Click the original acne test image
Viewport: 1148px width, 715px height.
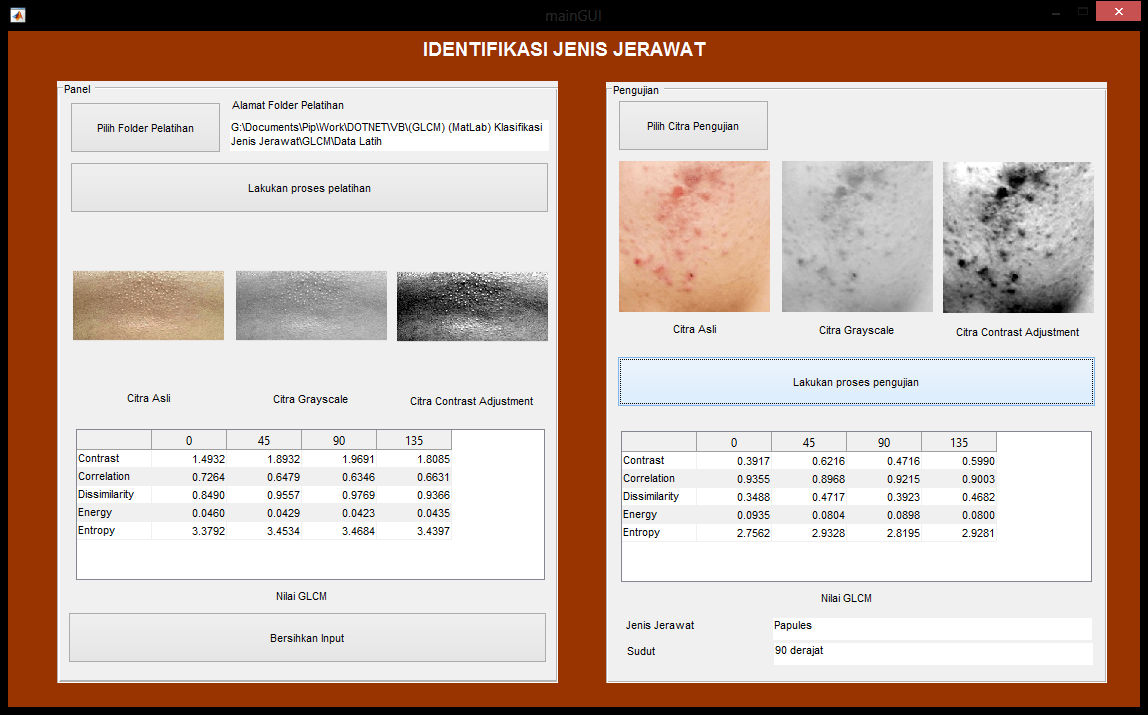pos(694,237)
